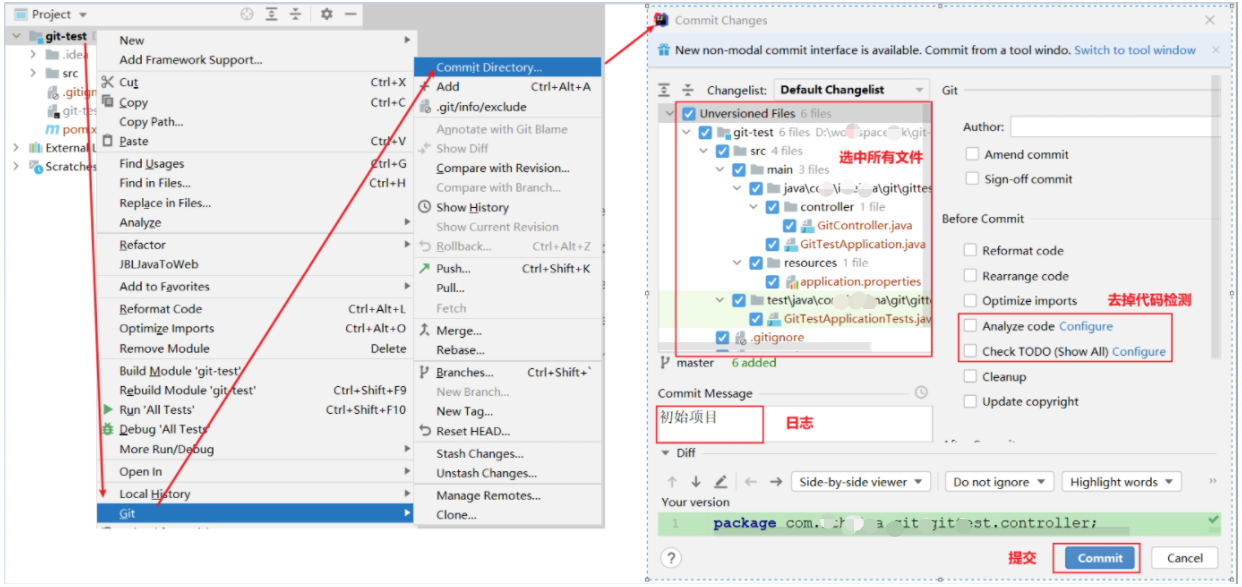Choose Local History menu item
The height and width of the screenshot is (587, 1242).
point(255,493)
